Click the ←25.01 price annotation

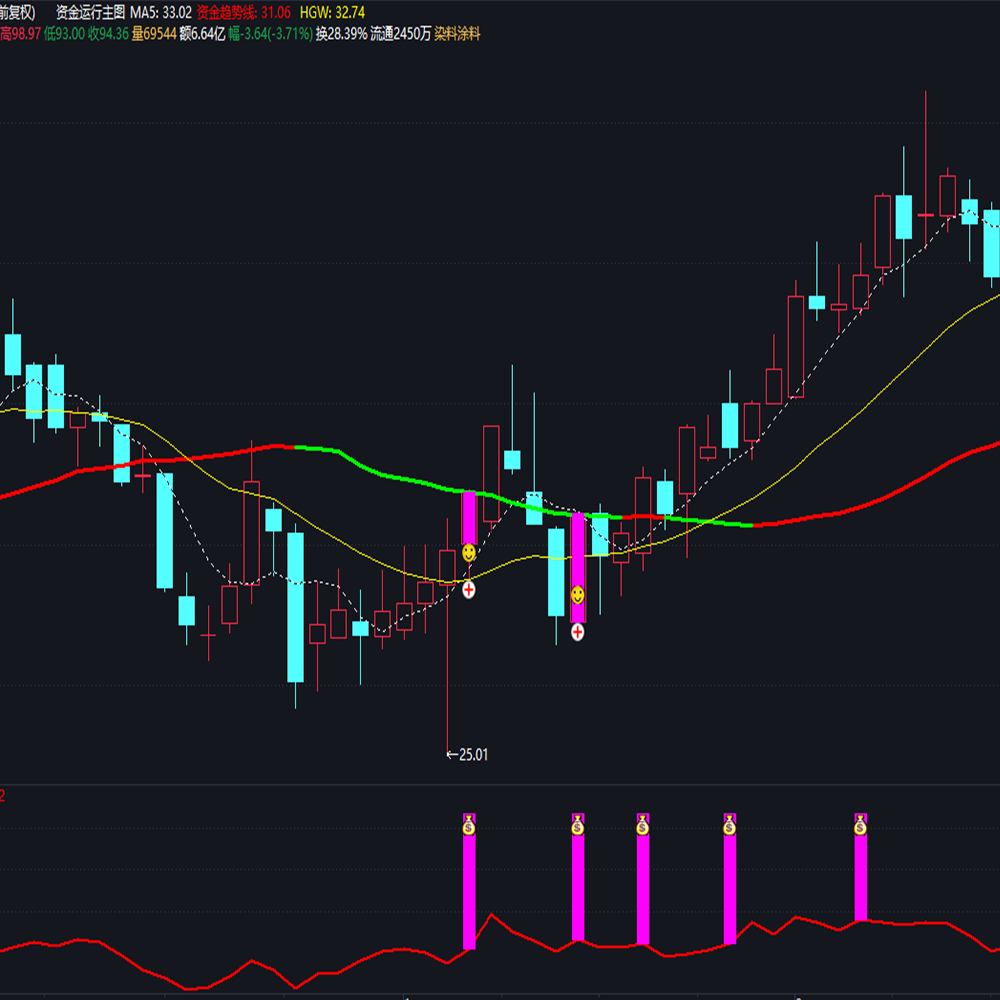(x=465, y=755)
